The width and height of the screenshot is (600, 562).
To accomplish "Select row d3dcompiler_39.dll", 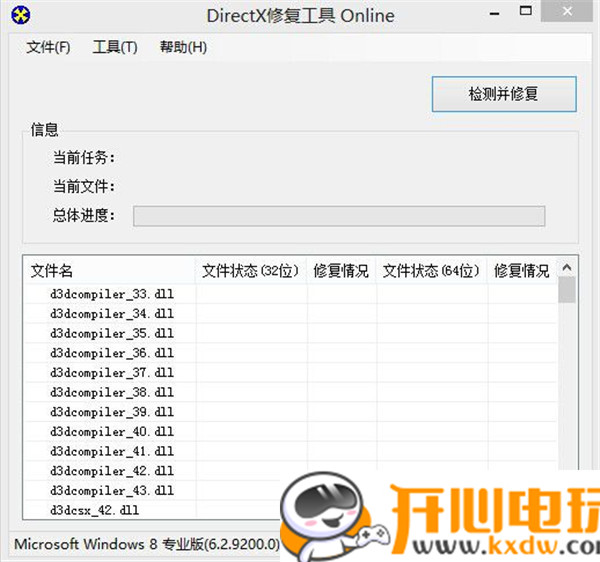I will pyautogui.click(x=291, y=412).
